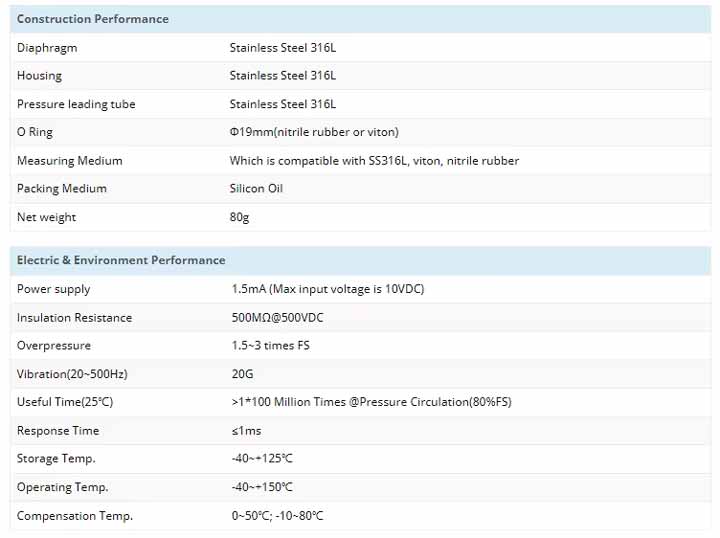Select the Vibration(20~500Hz) label

click(x=72, y=374)
